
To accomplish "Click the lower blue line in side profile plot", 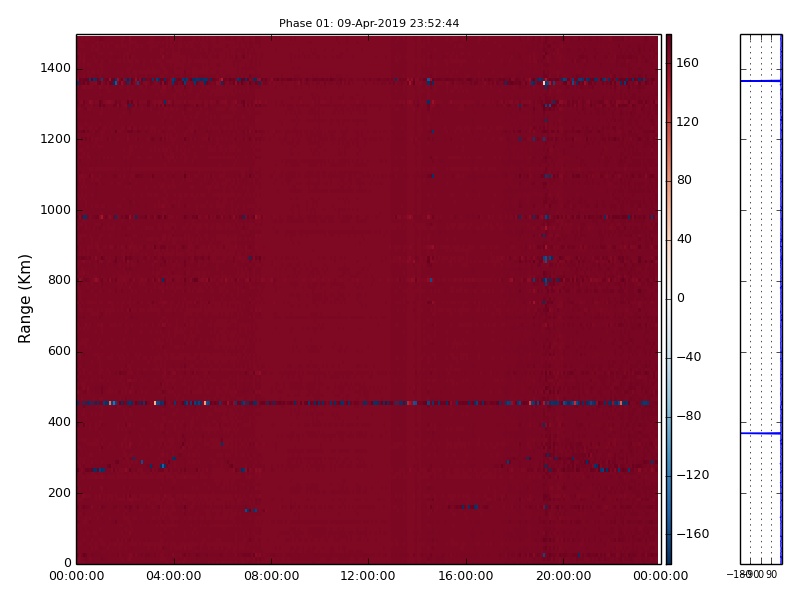I will coord(761,434).
